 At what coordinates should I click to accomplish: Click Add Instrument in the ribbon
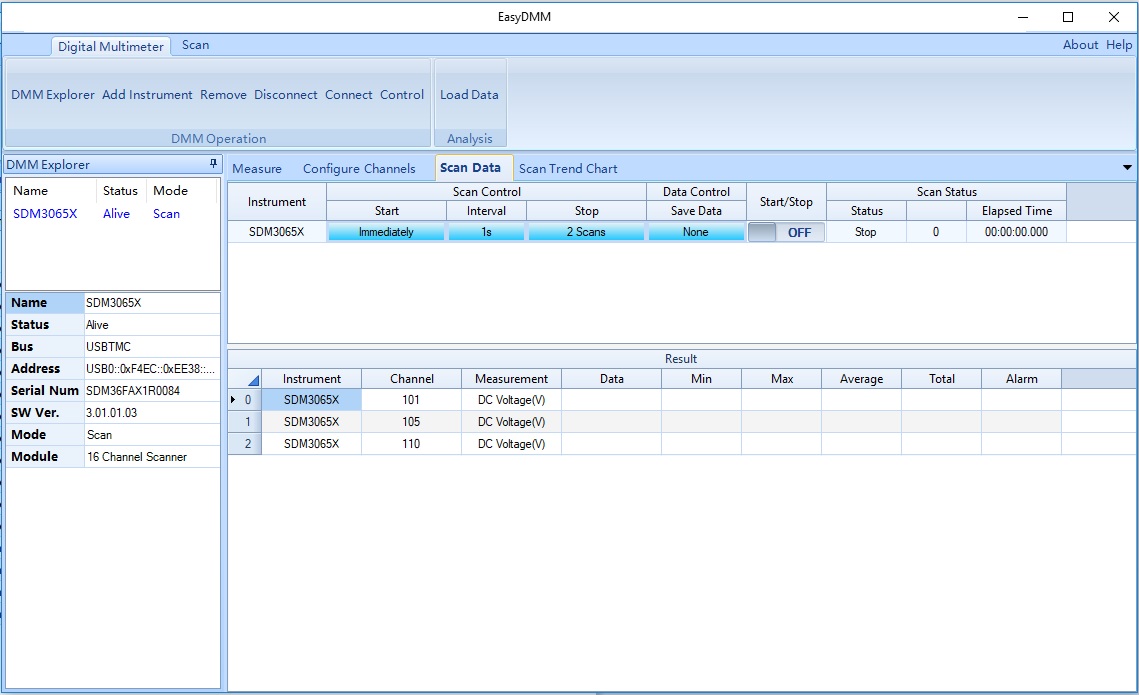(147, 95)
